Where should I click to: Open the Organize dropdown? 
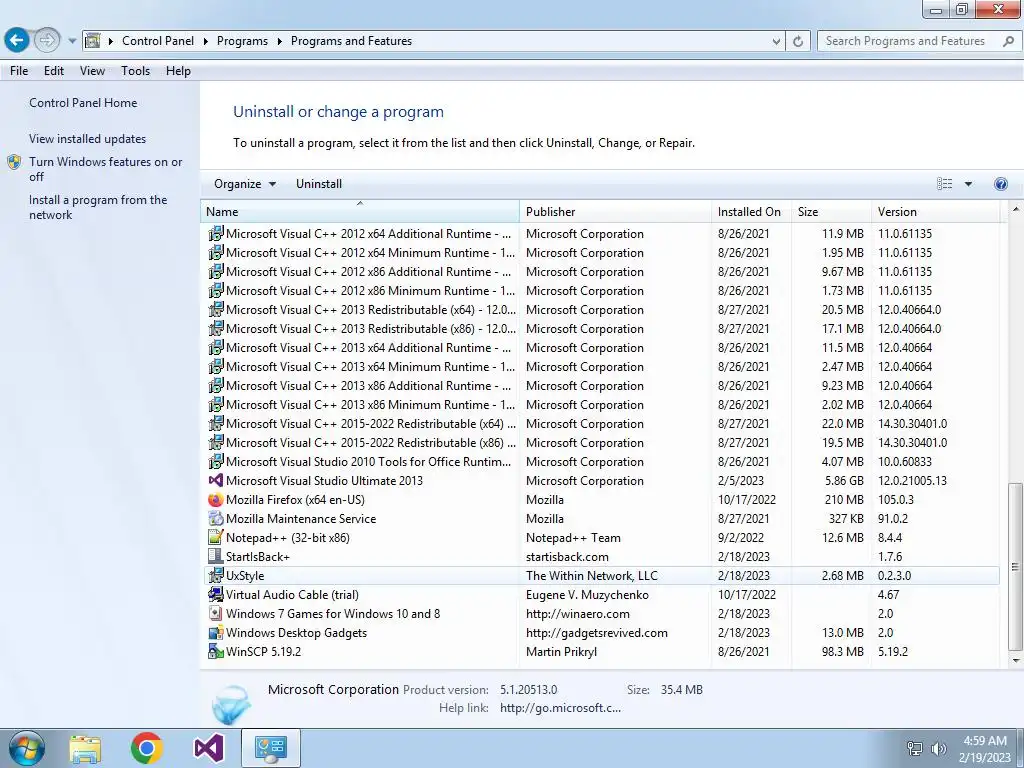click(x=245, y=184)
